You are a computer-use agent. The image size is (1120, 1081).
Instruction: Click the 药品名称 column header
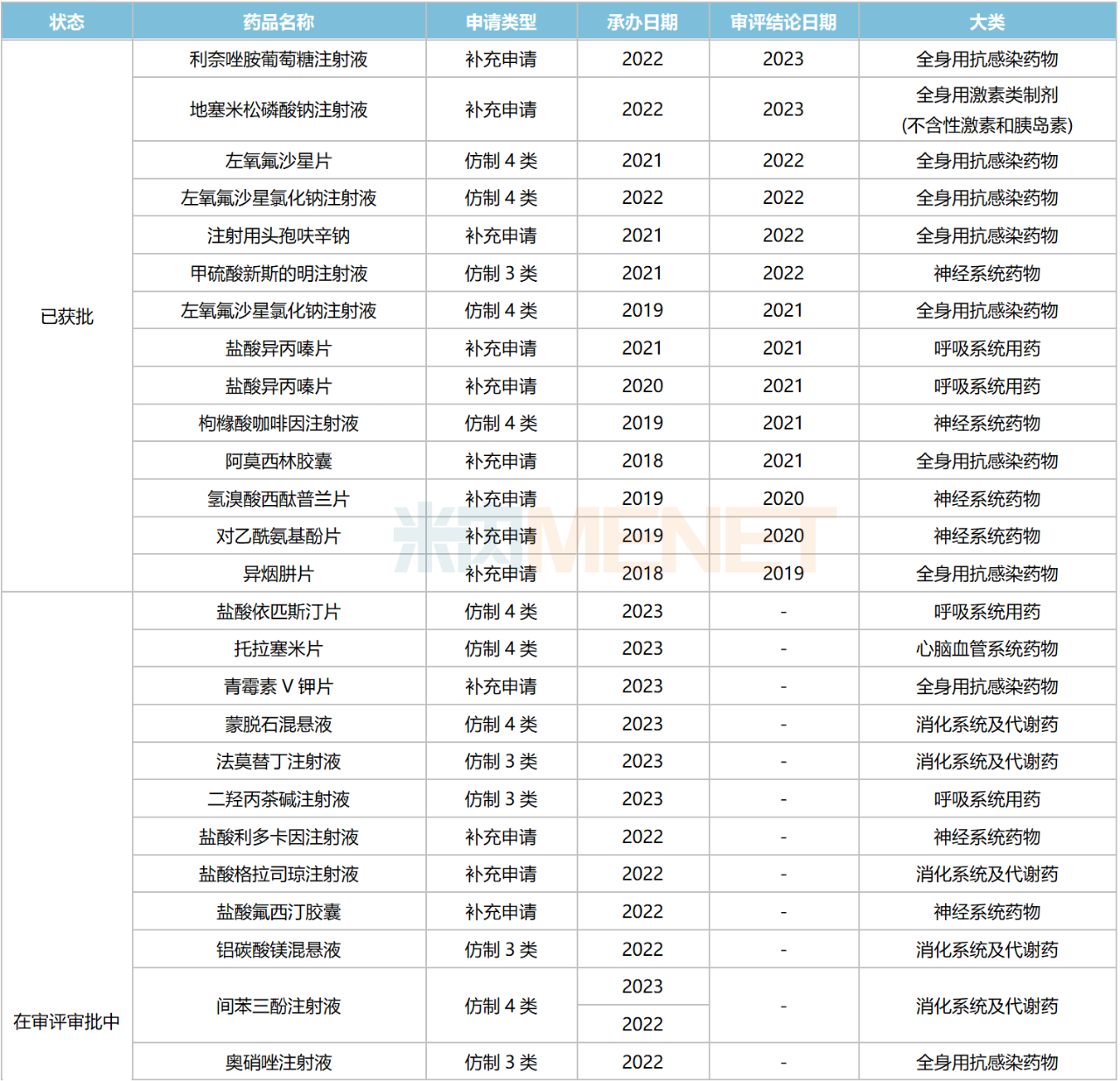coord(278,22)
